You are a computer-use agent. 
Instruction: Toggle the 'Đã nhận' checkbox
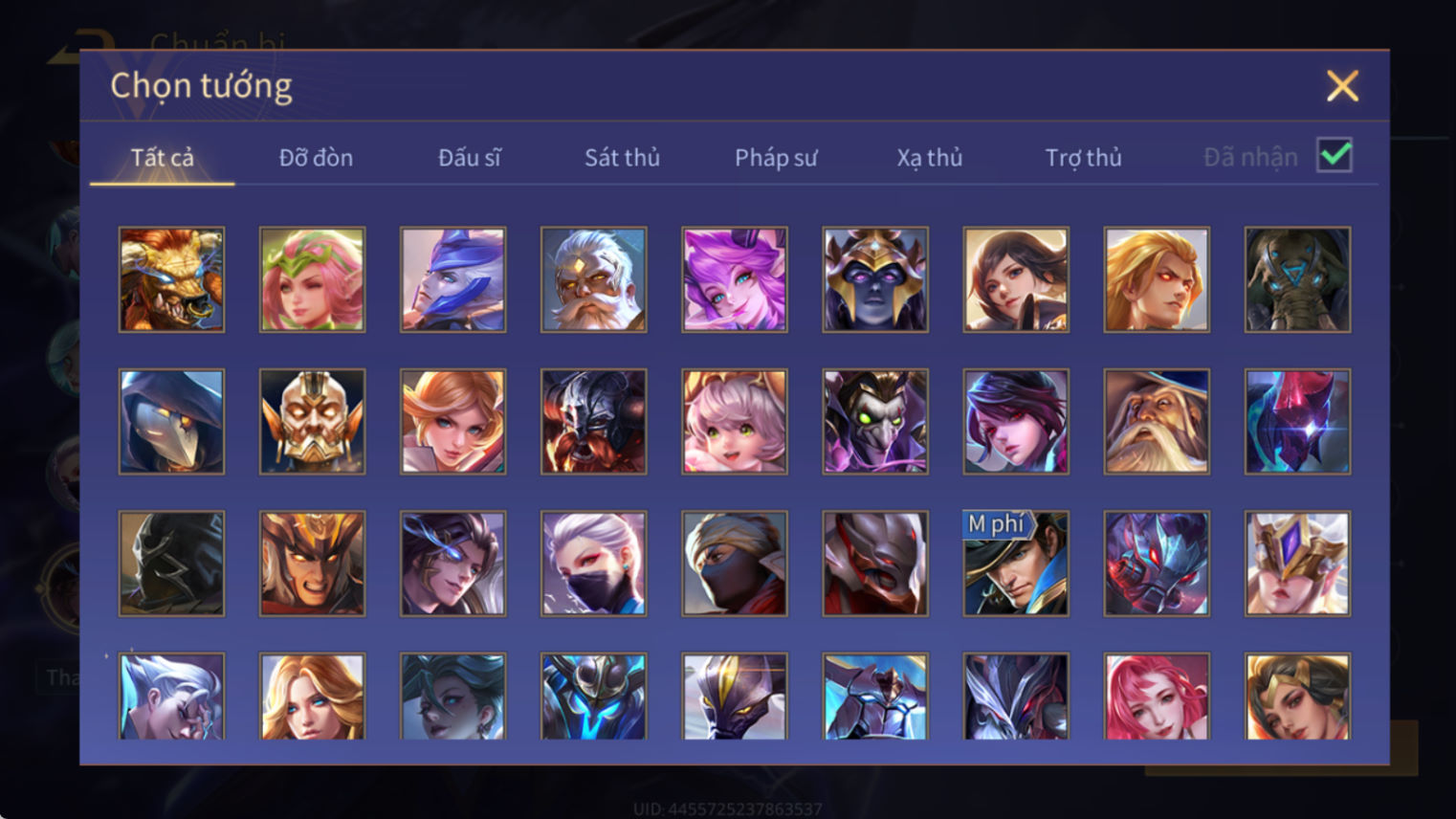pos(1335,155)
